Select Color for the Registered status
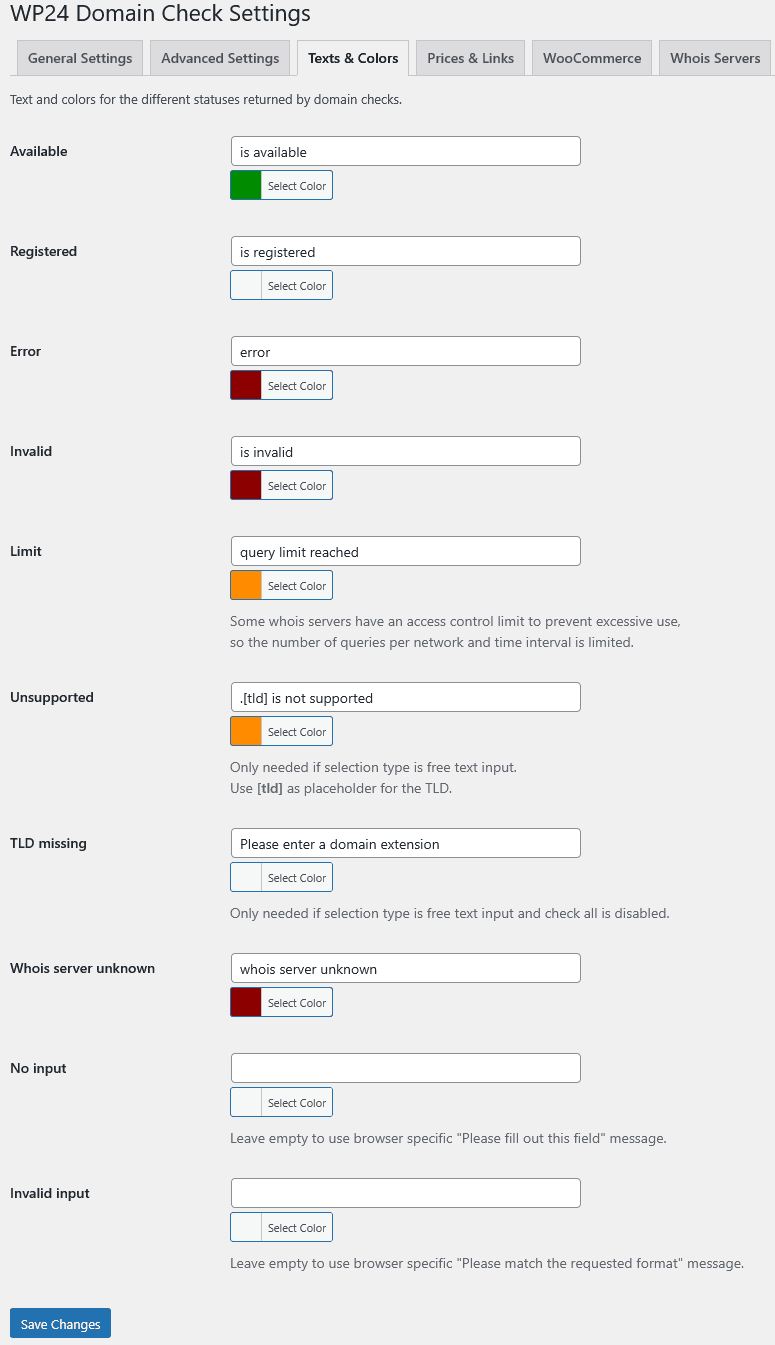The width and height of the screenshot is (775, 1345). [x=296, y=286]
